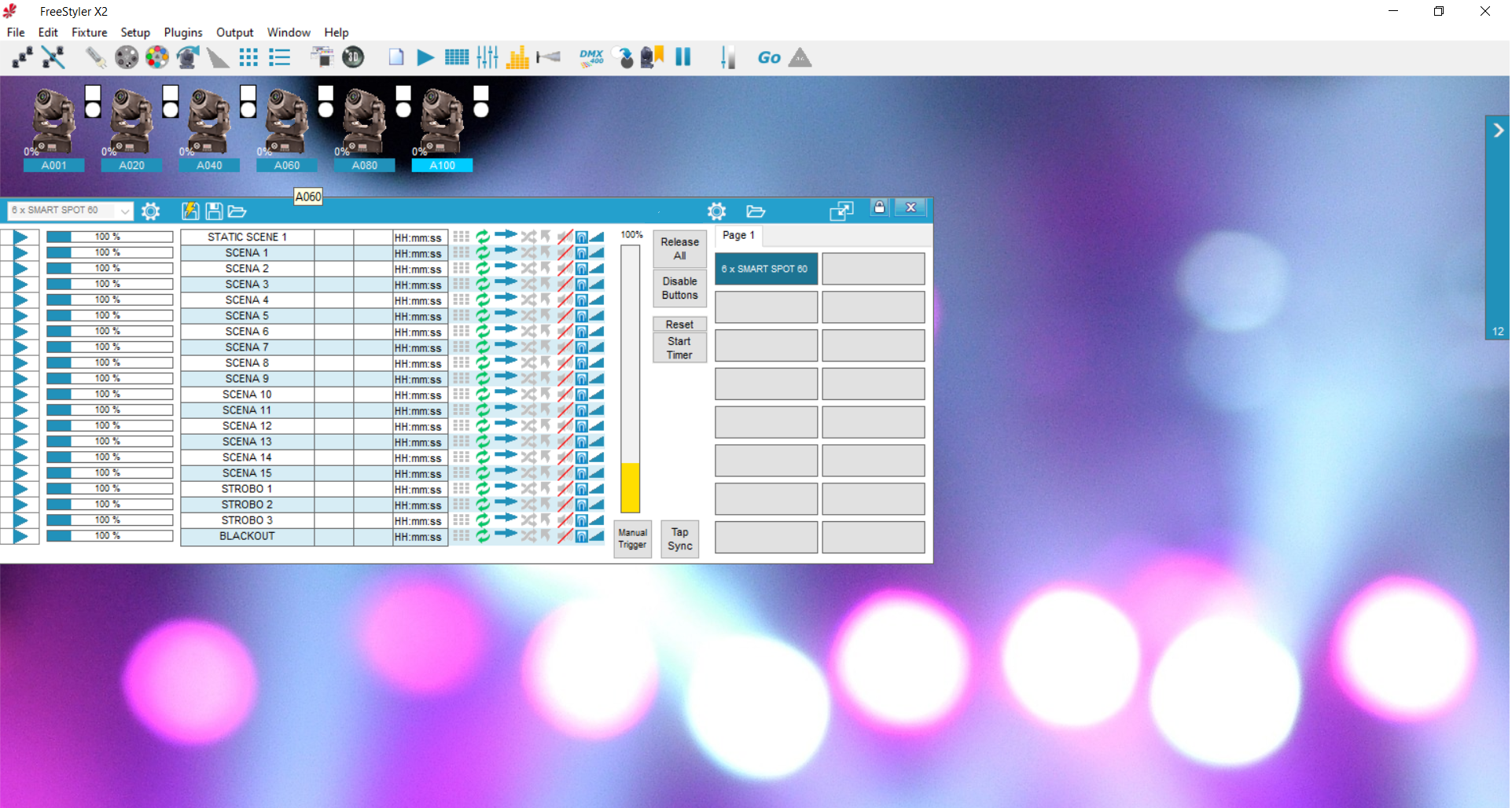
Task: Open the sound-to-light equalizer icon
Action: click(x=517, y=57)
